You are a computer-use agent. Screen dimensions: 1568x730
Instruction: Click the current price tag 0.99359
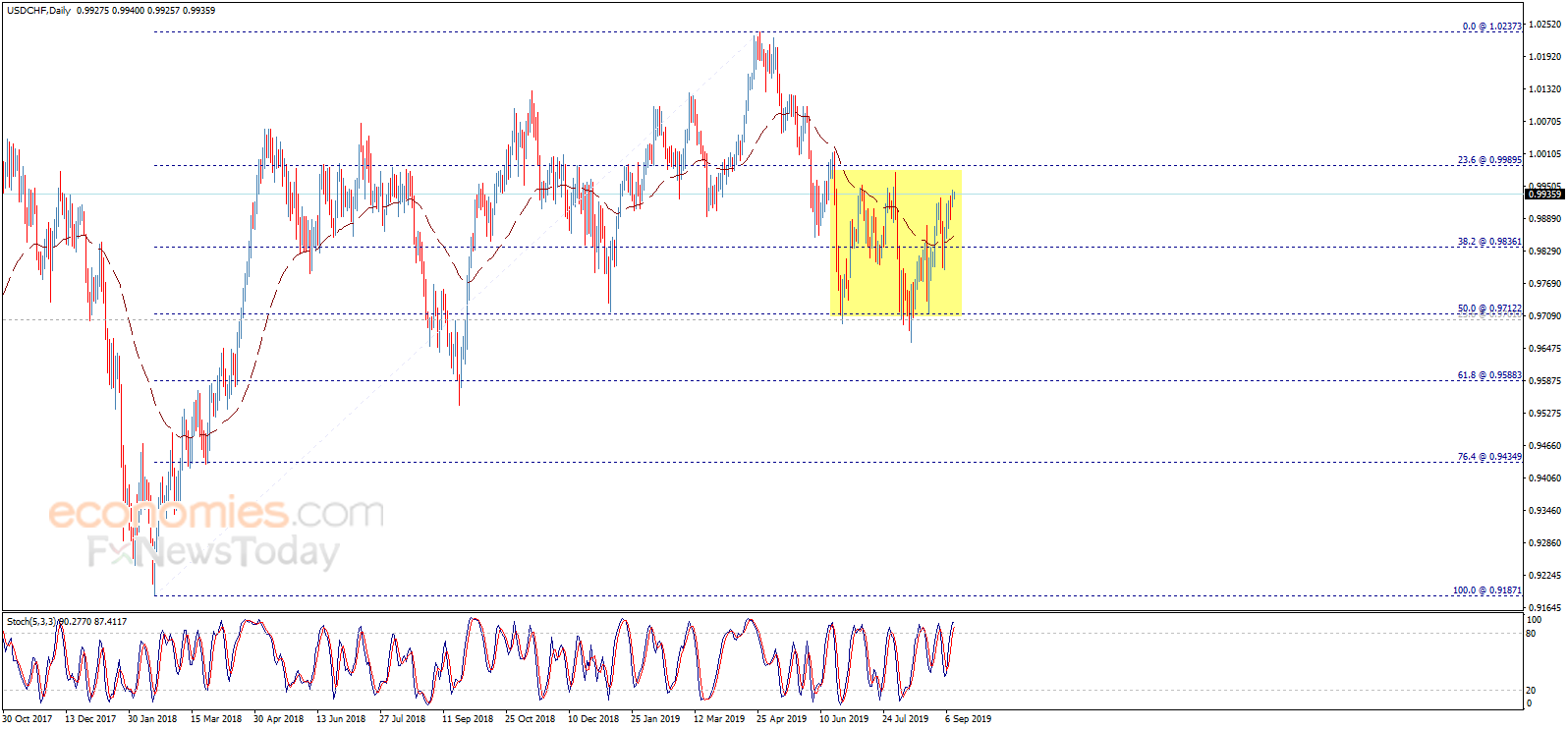1544,195
